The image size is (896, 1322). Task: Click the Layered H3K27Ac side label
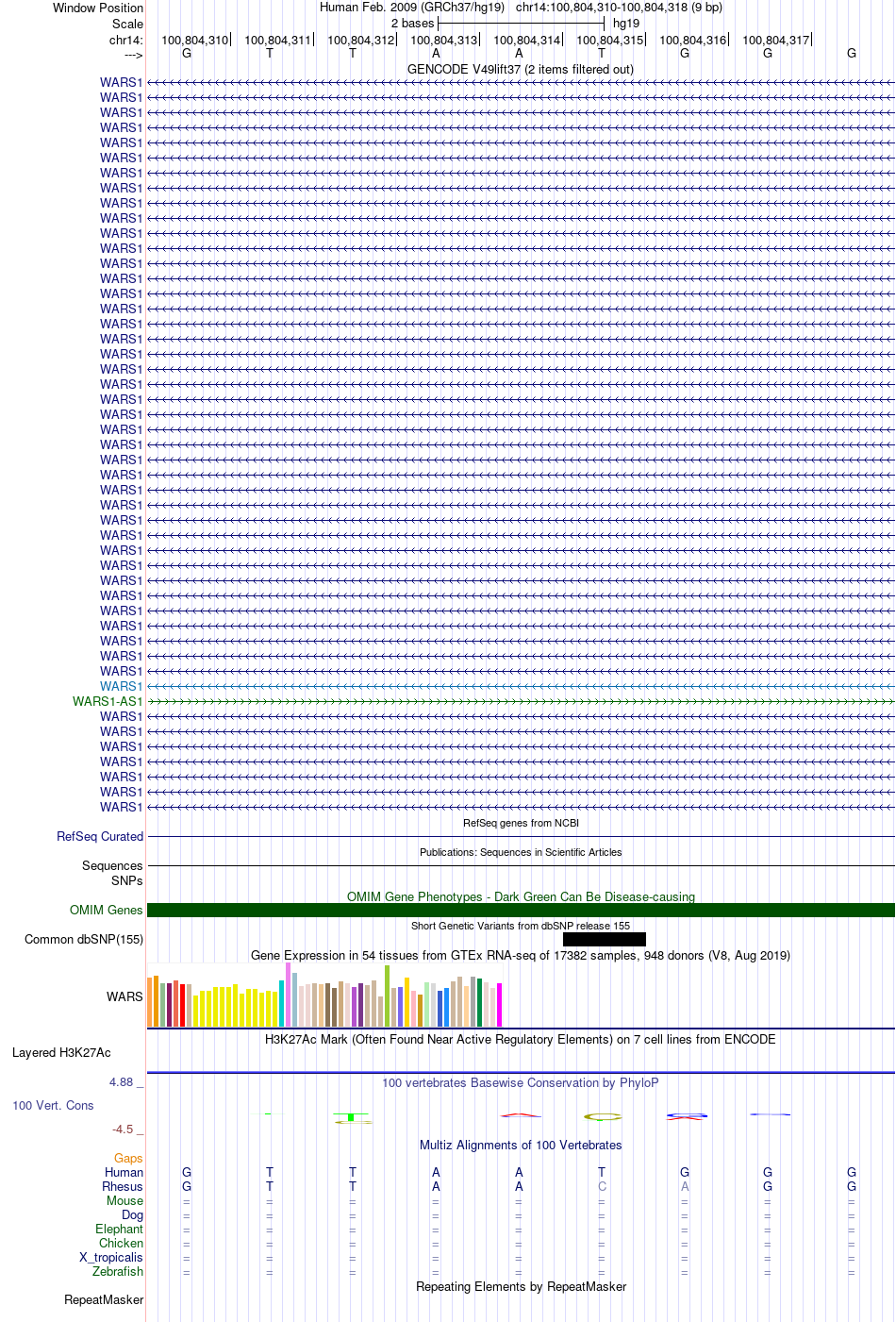61,1052
